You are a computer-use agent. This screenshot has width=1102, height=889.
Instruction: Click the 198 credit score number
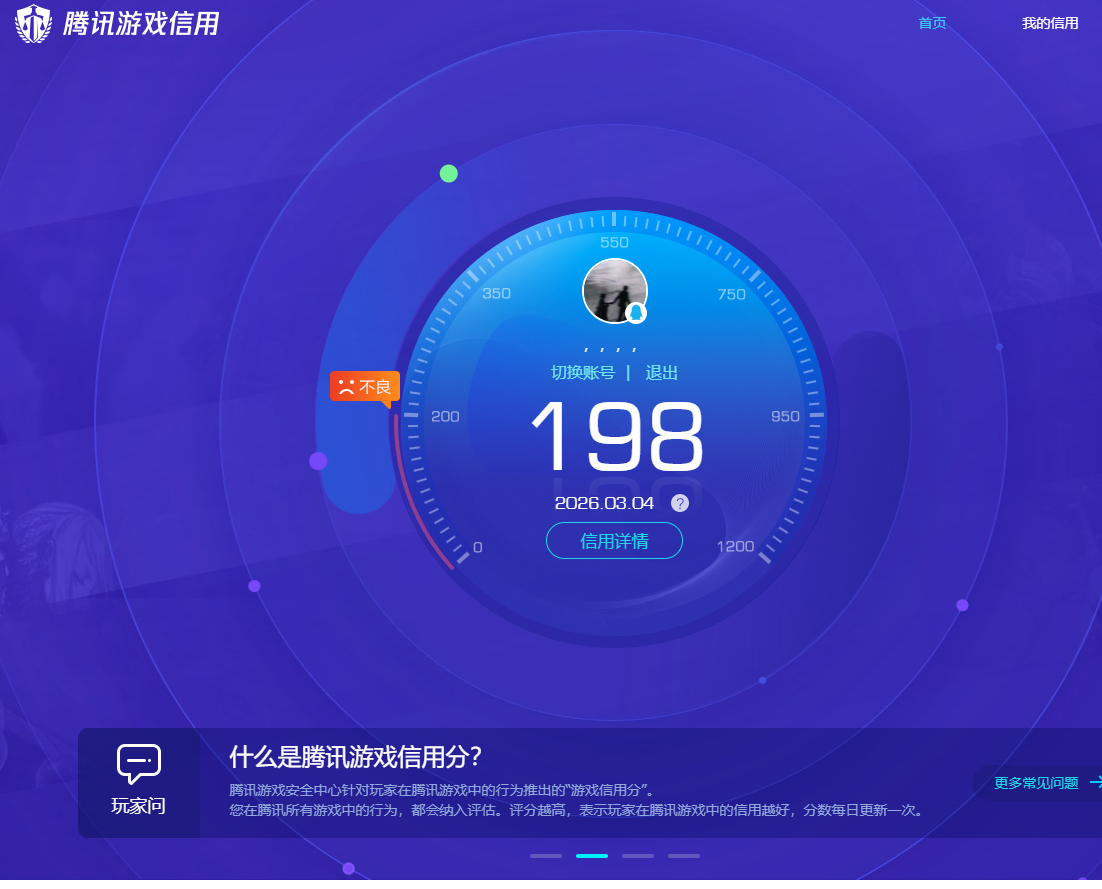click(617, 436)
